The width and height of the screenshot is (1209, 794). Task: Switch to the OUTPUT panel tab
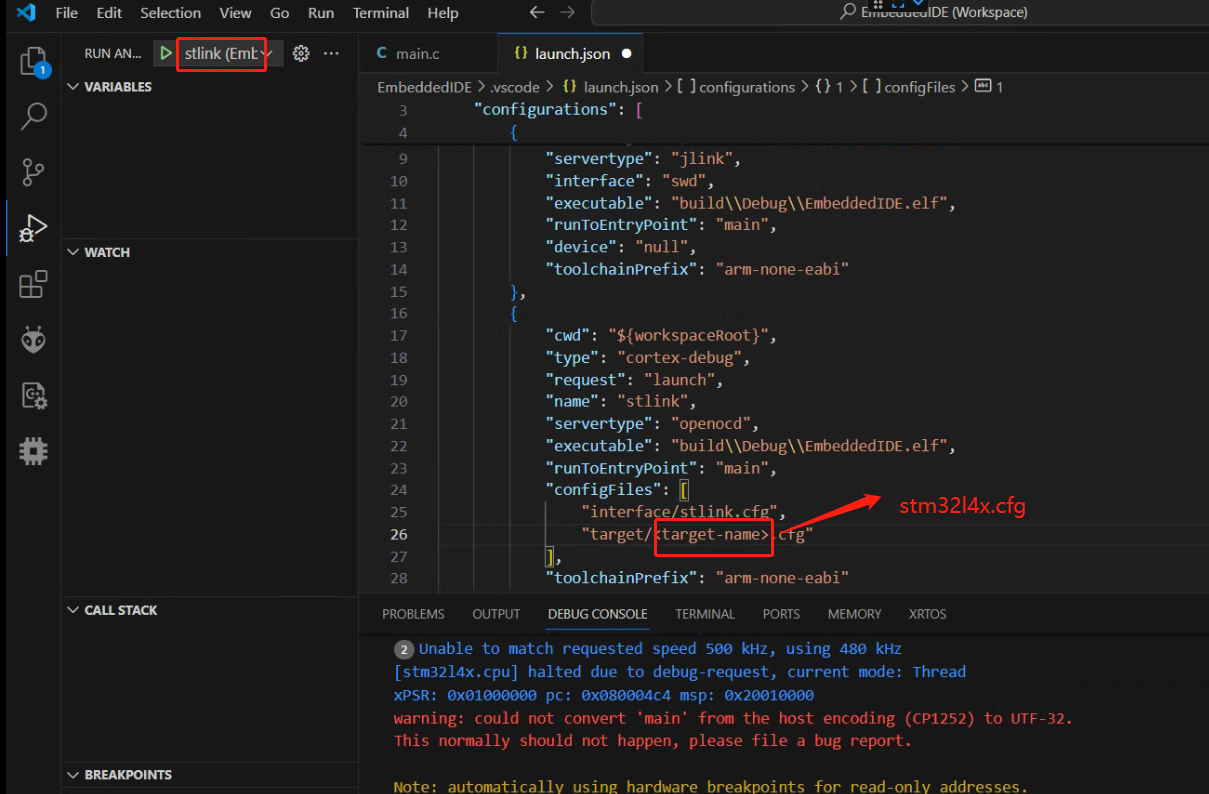pos(496,614)
